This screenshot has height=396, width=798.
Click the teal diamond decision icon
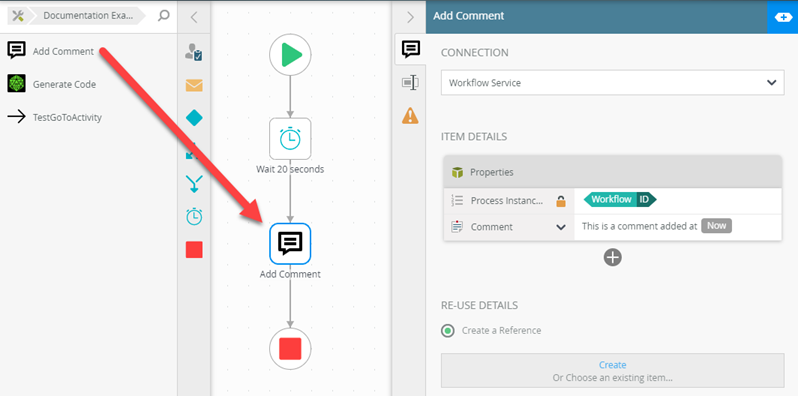point(194,118)
